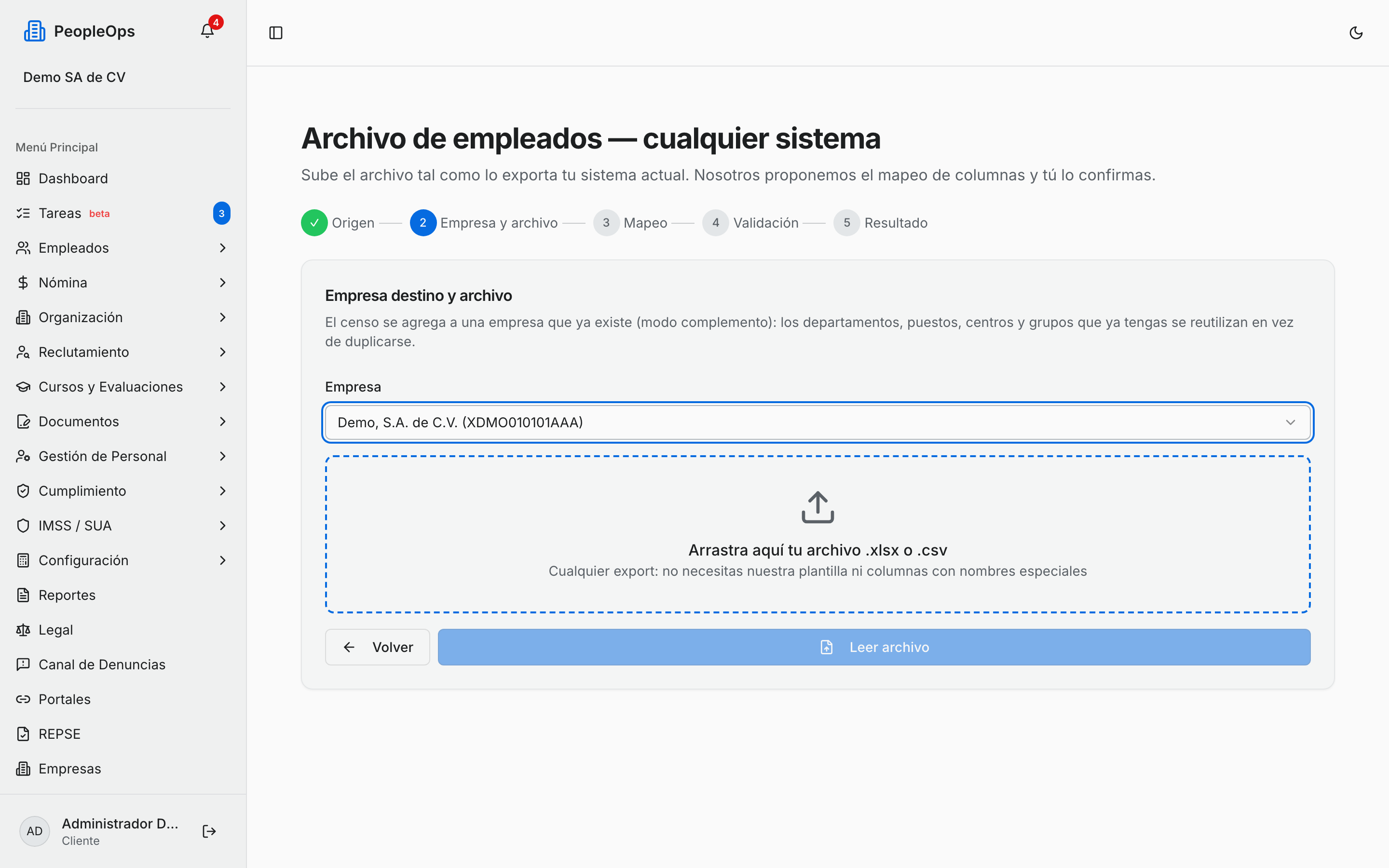Image resolution: width=1389 pixels, height=868 pixels.
Task: Click the Gestión de Personal gear-person icon
Action: click(23, 456)
